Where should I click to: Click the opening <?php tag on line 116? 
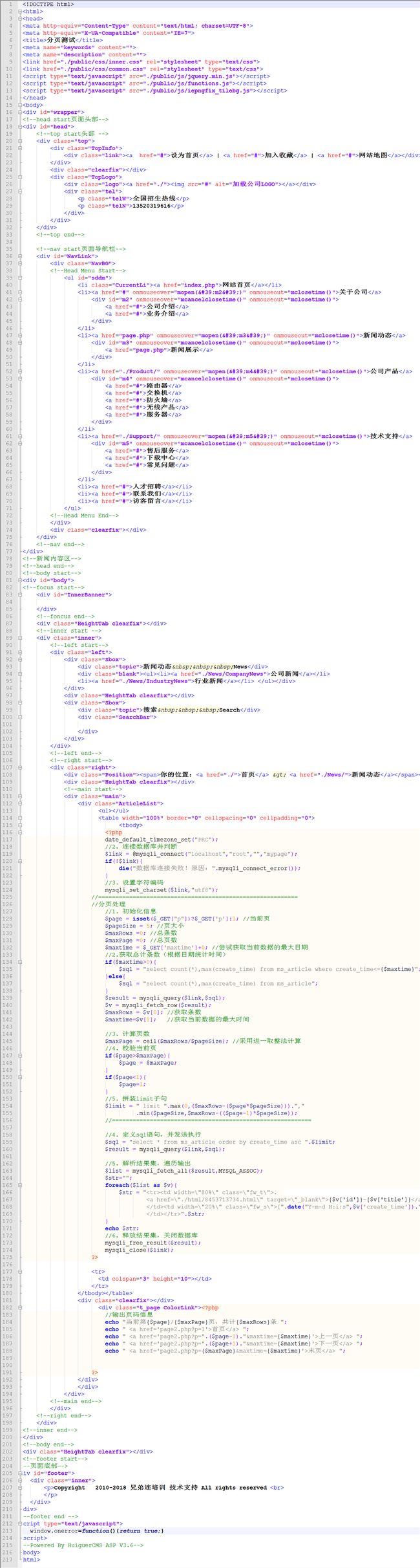[114, 833]
